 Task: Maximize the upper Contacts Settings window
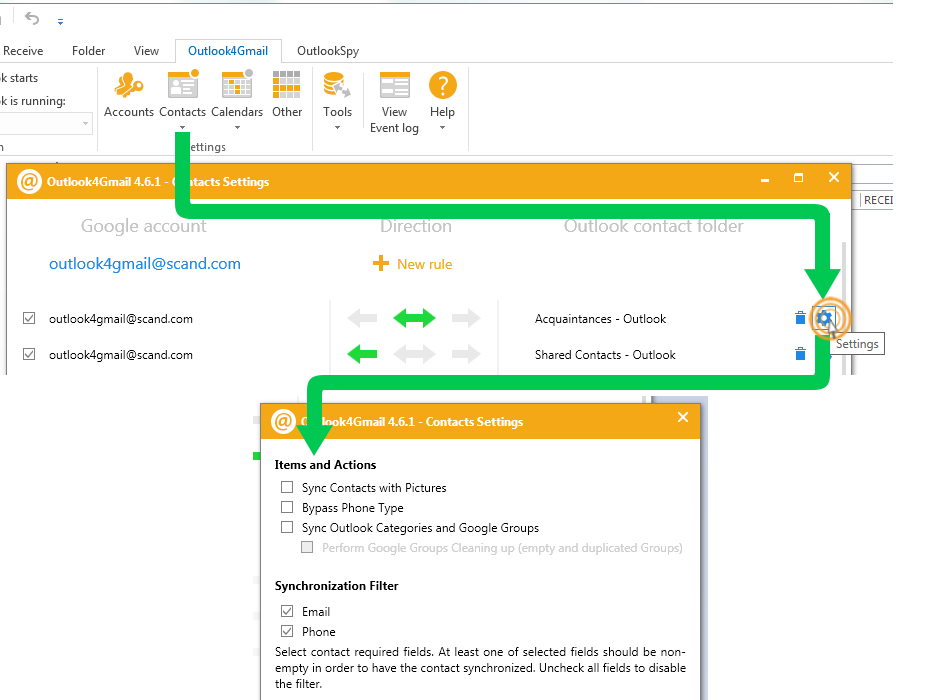coord(798,178)
